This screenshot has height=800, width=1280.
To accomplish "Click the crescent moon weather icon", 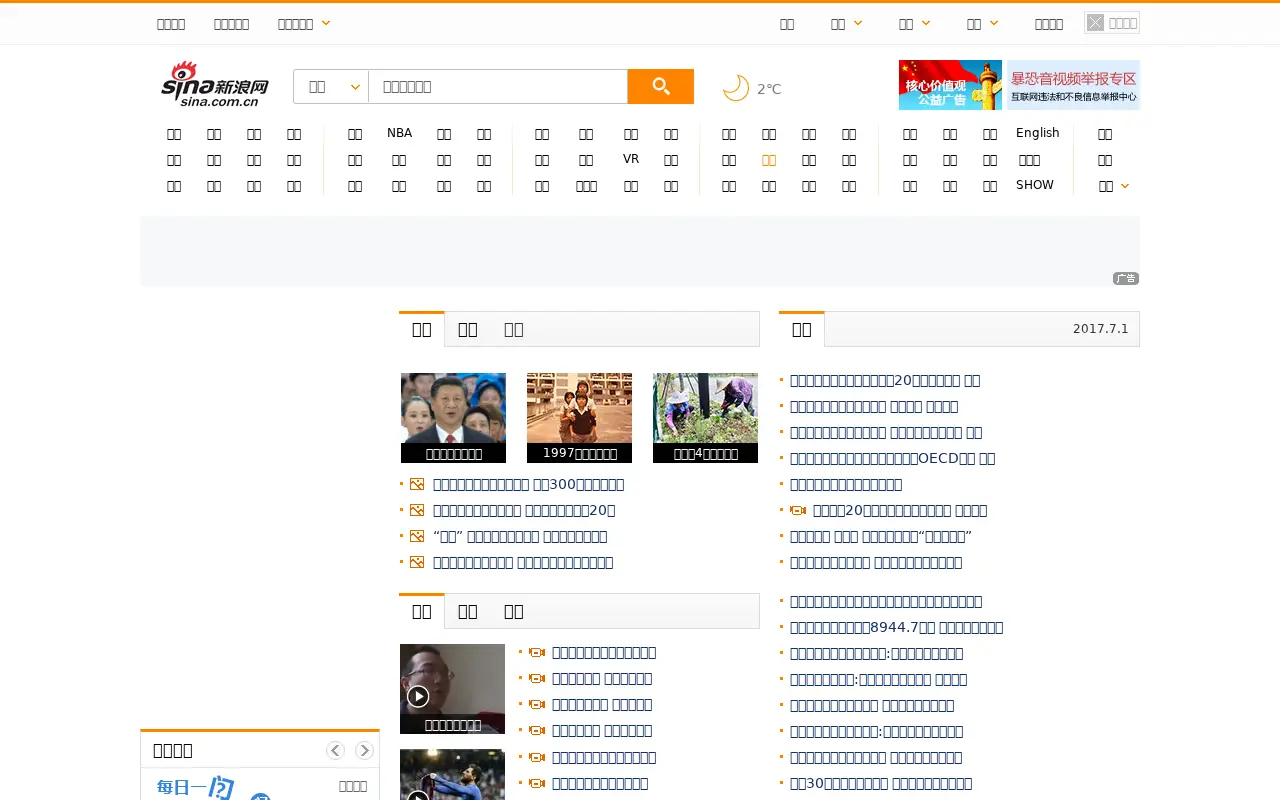I will pyautogui.click(x=735, y=88).
